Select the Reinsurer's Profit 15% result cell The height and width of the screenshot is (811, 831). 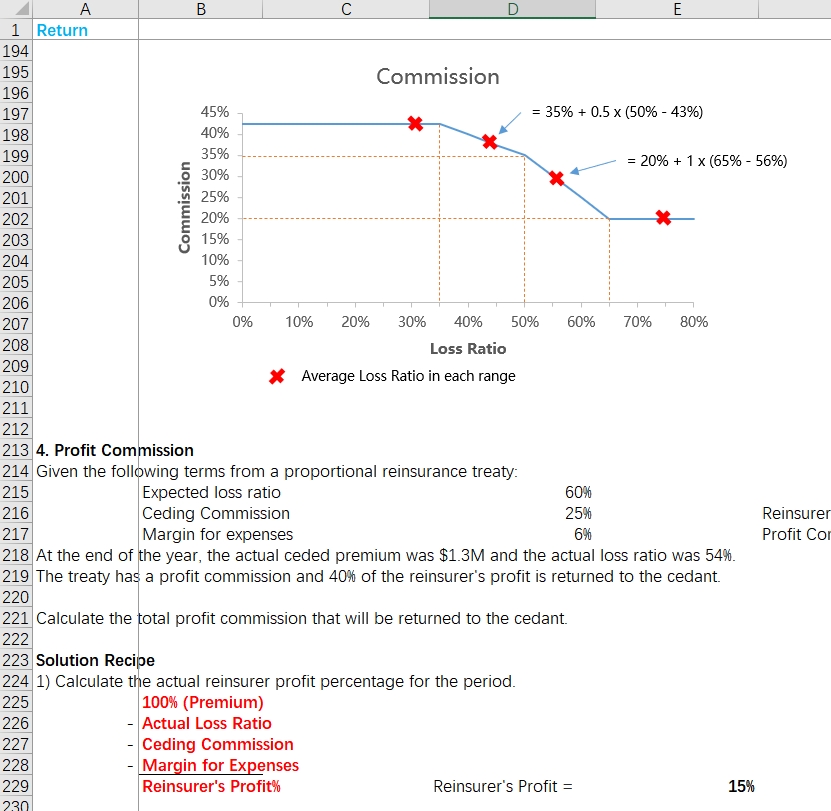pos(677,786)
